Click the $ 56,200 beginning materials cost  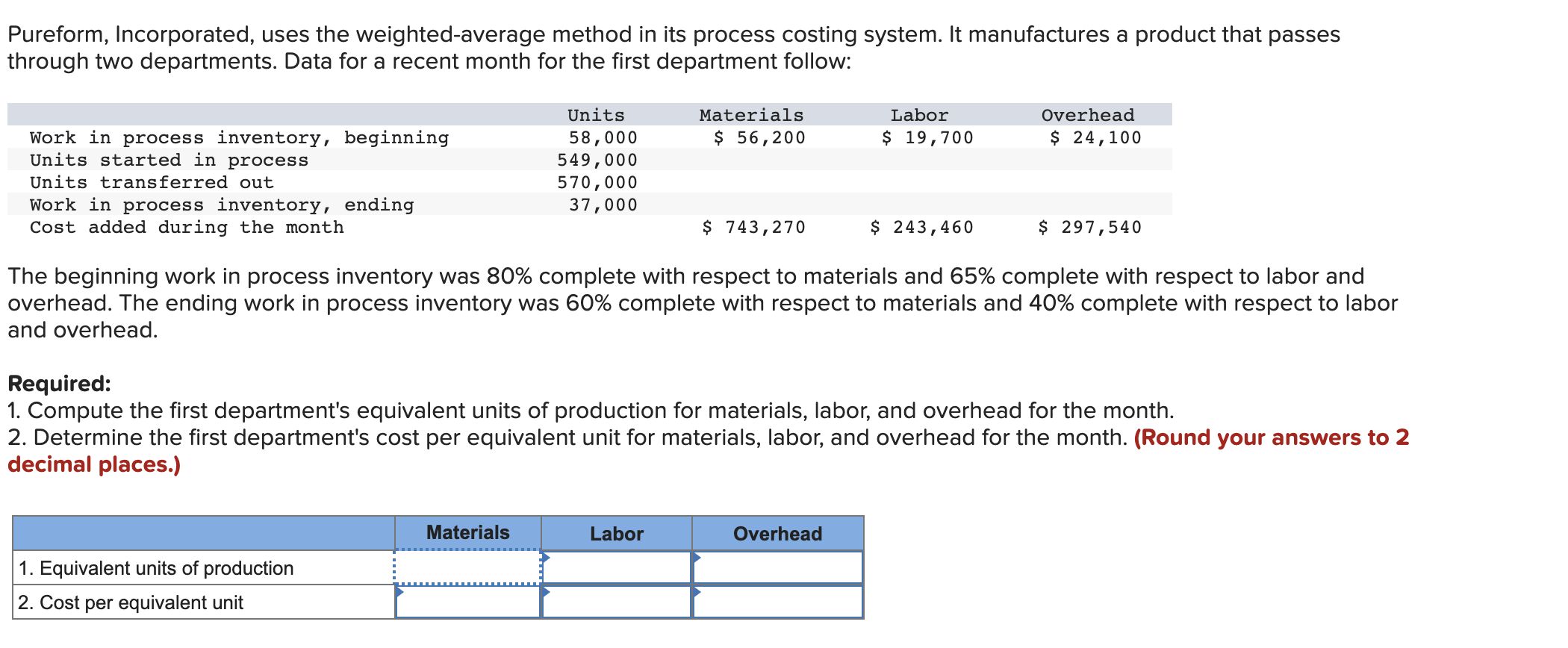point(760,137)
